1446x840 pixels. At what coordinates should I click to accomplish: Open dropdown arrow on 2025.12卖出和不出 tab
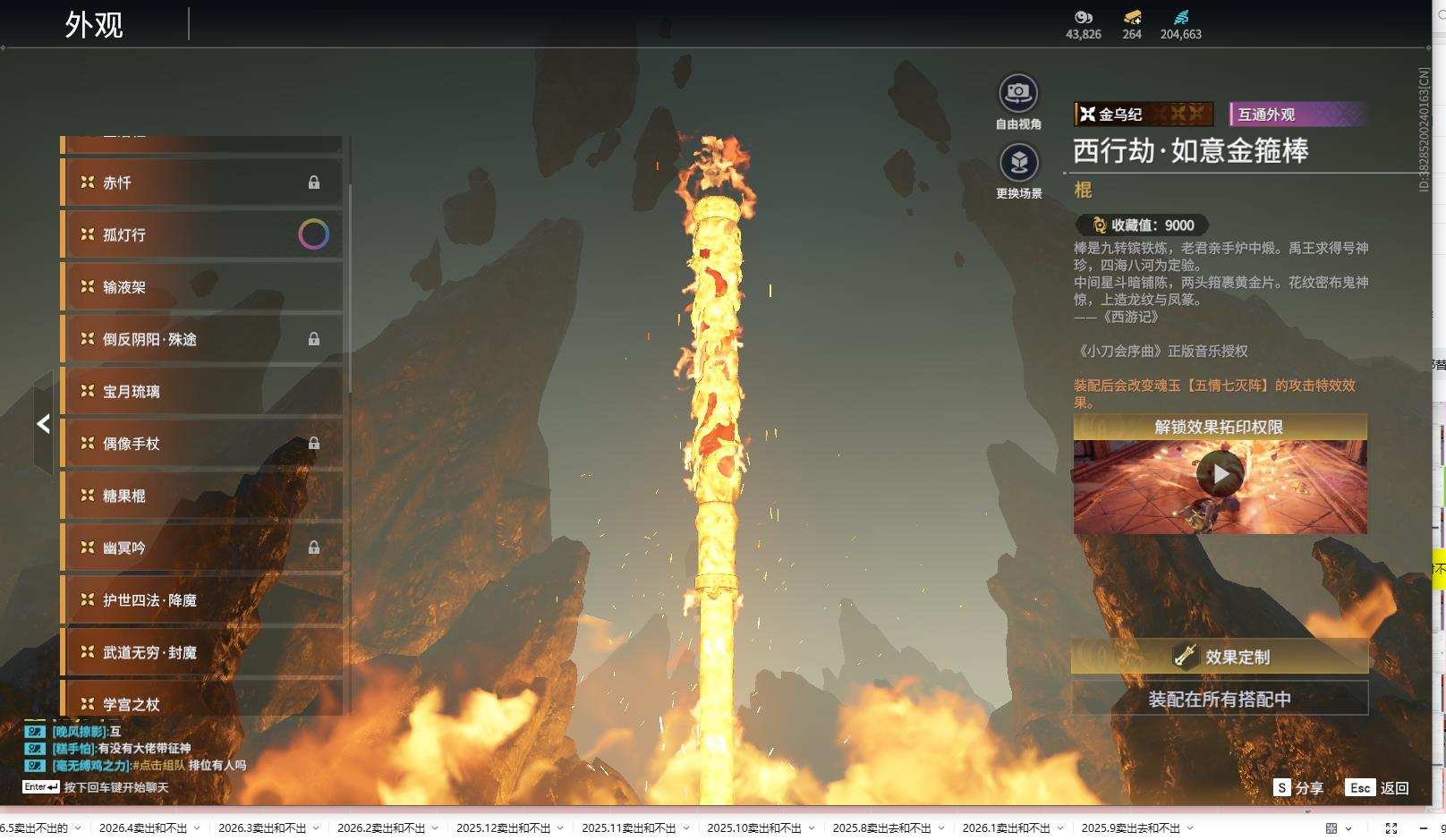pyautogui.click(x=560, y=828)
